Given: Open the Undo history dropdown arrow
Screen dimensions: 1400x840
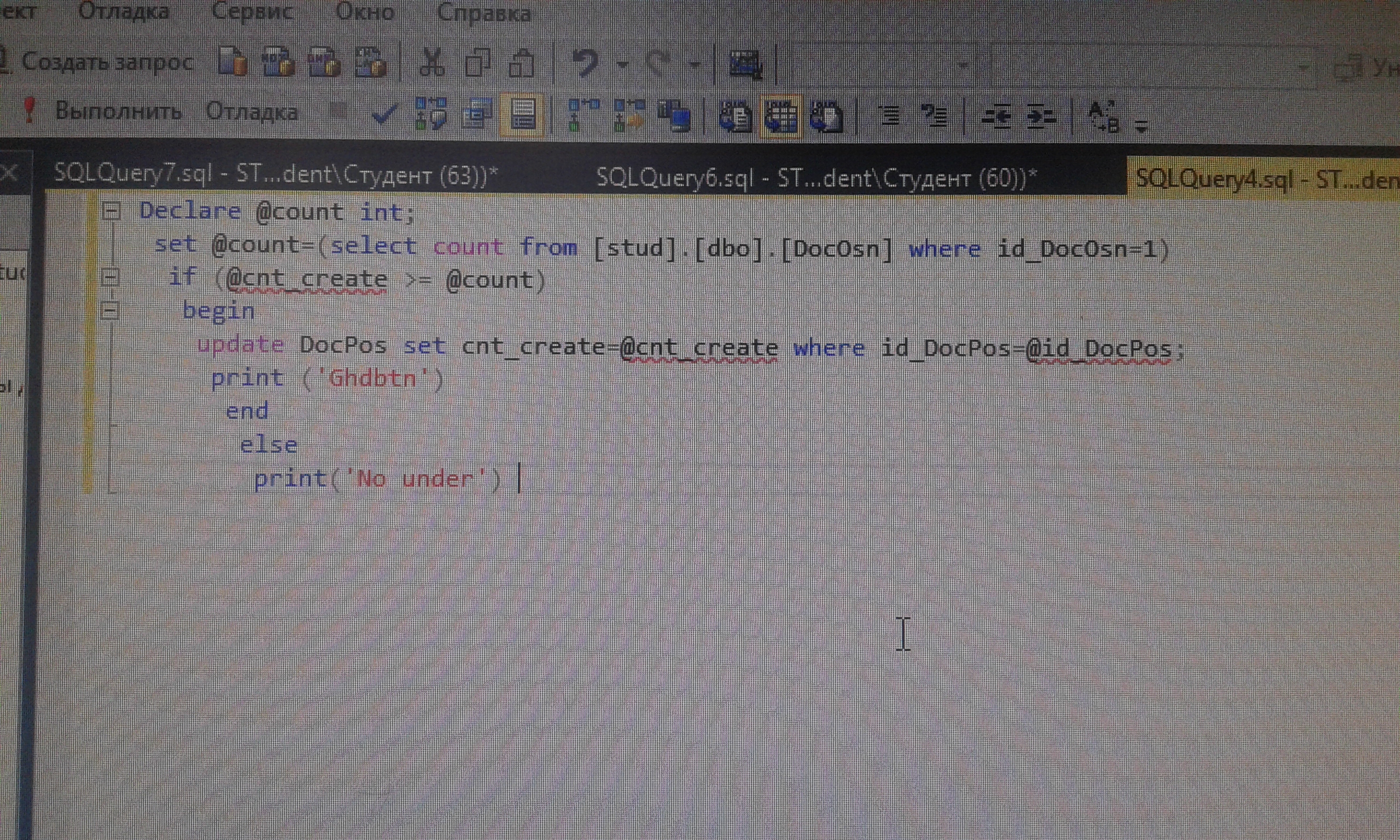Looking at the screenshot, I should 622,65.
